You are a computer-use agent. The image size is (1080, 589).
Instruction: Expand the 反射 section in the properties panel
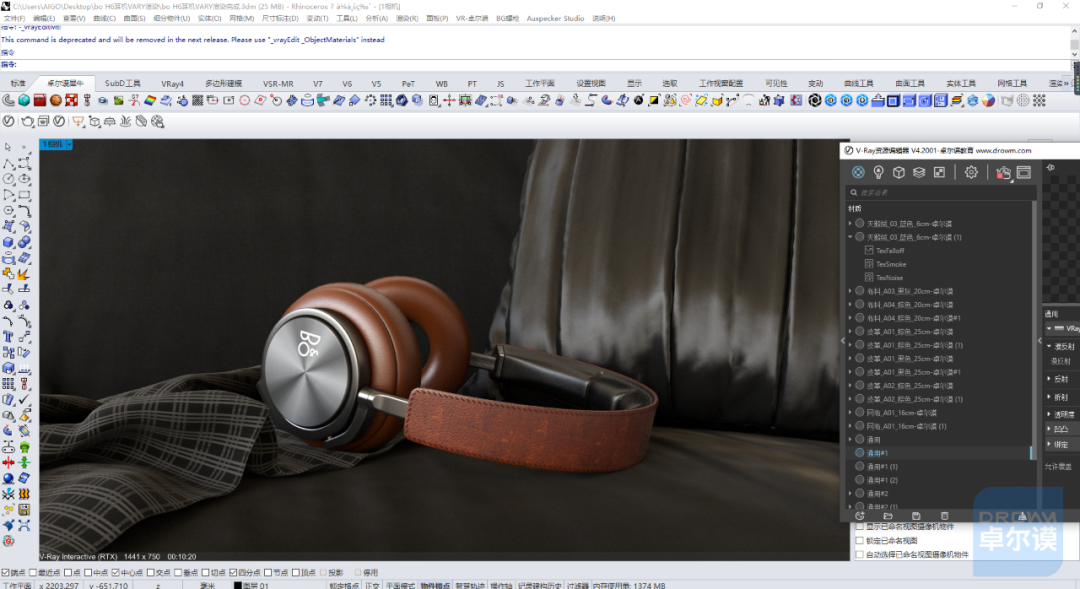[x=1050, y=379]
